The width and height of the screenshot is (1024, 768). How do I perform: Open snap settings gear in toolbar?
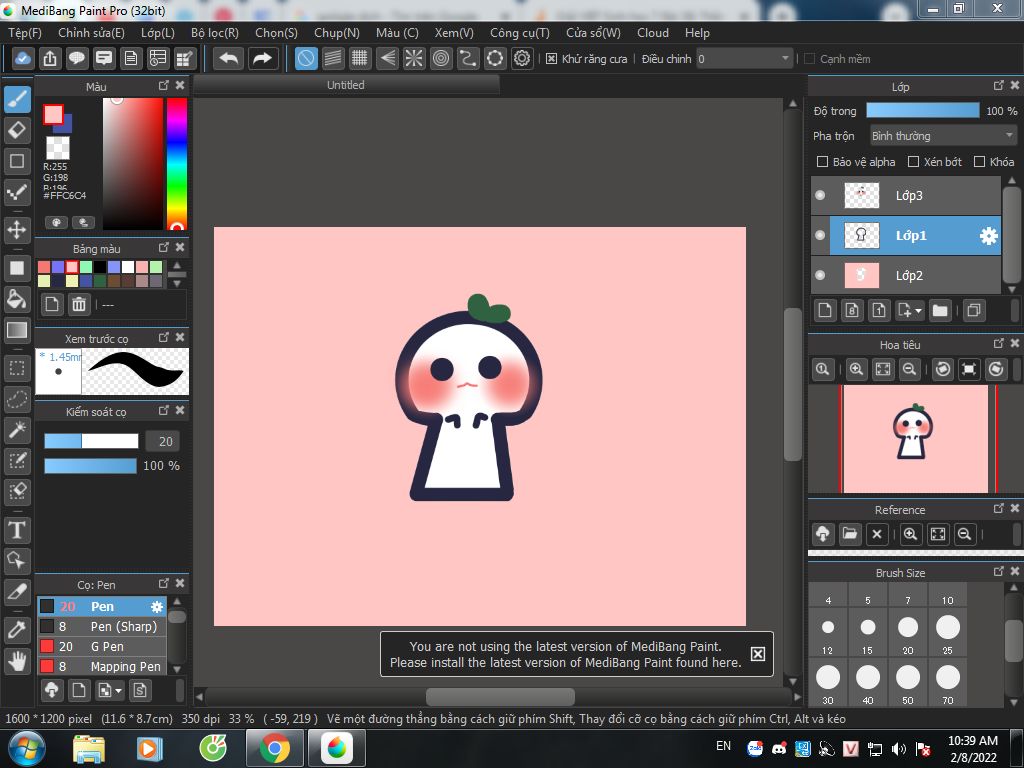pyautogui.click(x=522, y=59)
